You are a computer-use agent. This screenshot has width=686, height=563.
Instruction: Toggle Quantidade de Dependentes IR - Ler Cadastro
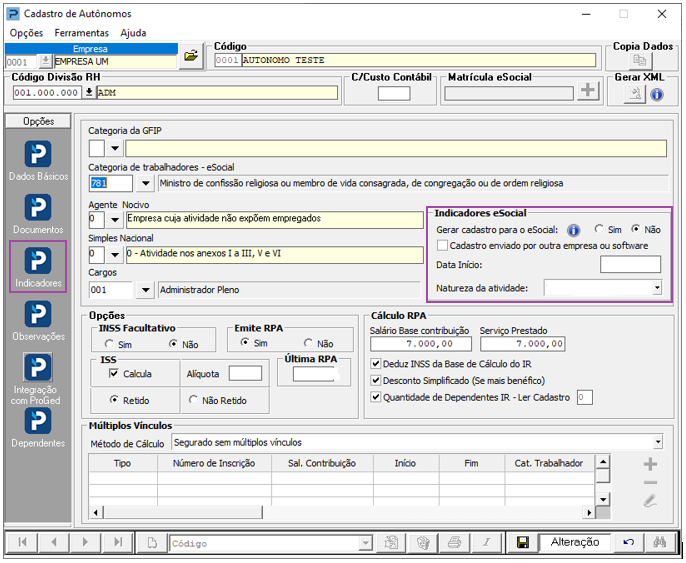(x=375, y=397)
